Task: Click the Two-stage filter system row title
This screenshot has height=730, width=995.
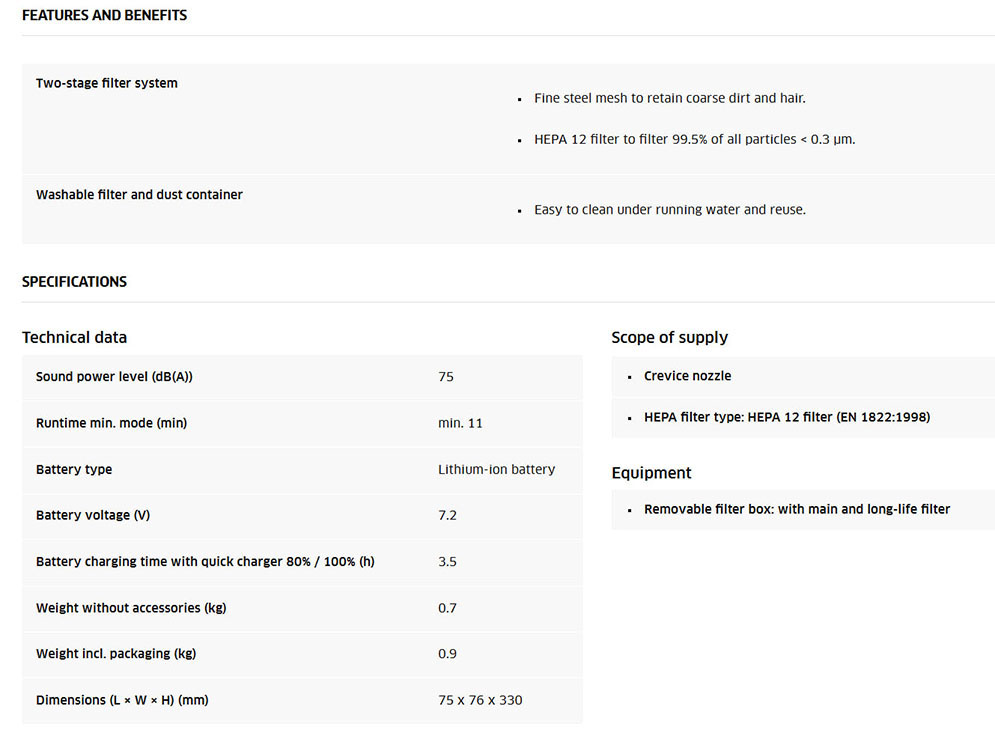Action: [x=107, y=83]
